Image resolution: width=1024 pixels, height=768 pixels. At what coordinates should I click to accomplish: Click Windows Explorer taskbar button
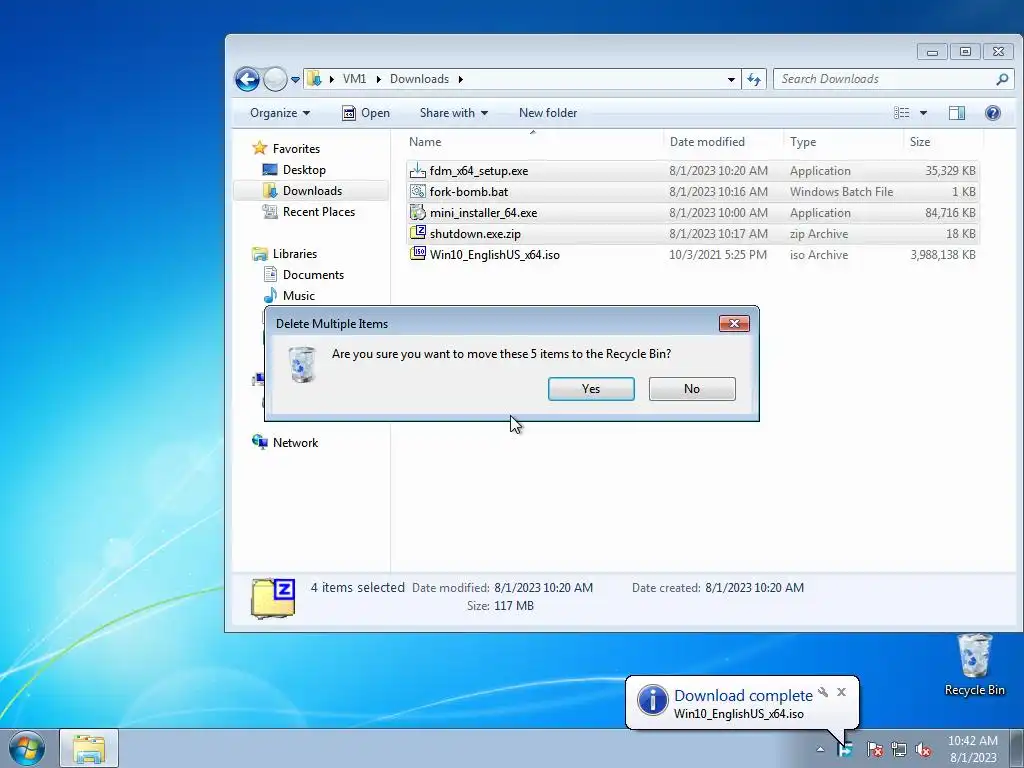[x=89, y=748]
